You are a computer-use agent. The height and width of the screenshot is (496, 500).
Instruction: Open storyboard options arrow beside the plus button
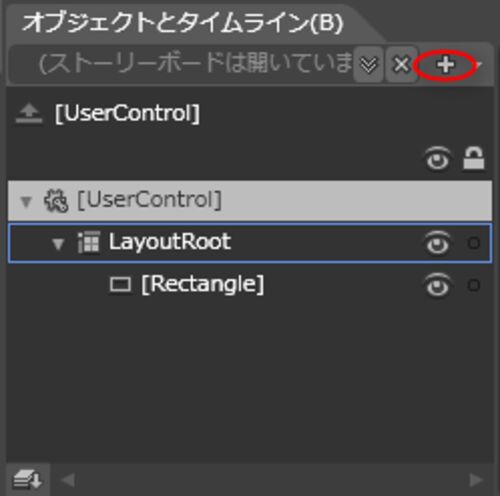[x=479, y=64]
